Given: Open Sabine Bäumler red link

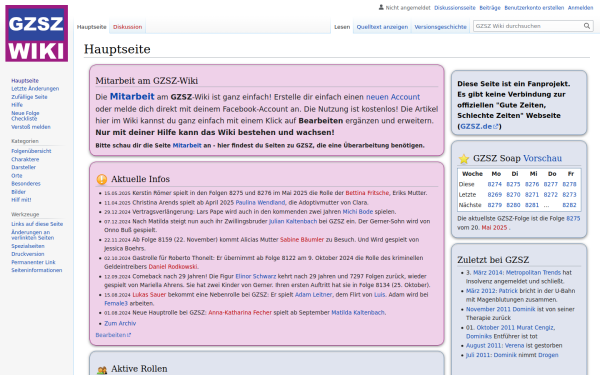Looking at the screenshot, I should click(302, 240).
